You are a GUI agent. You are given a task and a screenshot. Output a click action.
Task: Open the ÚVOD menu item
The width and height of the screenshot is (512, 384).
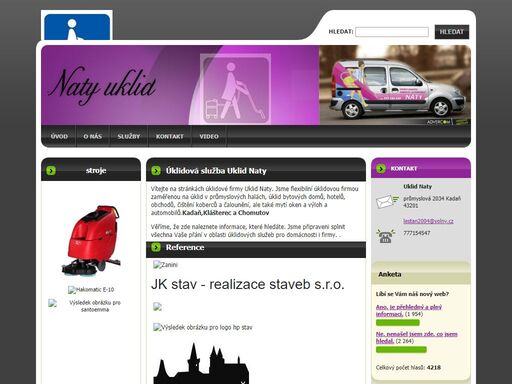coord(59,136)
